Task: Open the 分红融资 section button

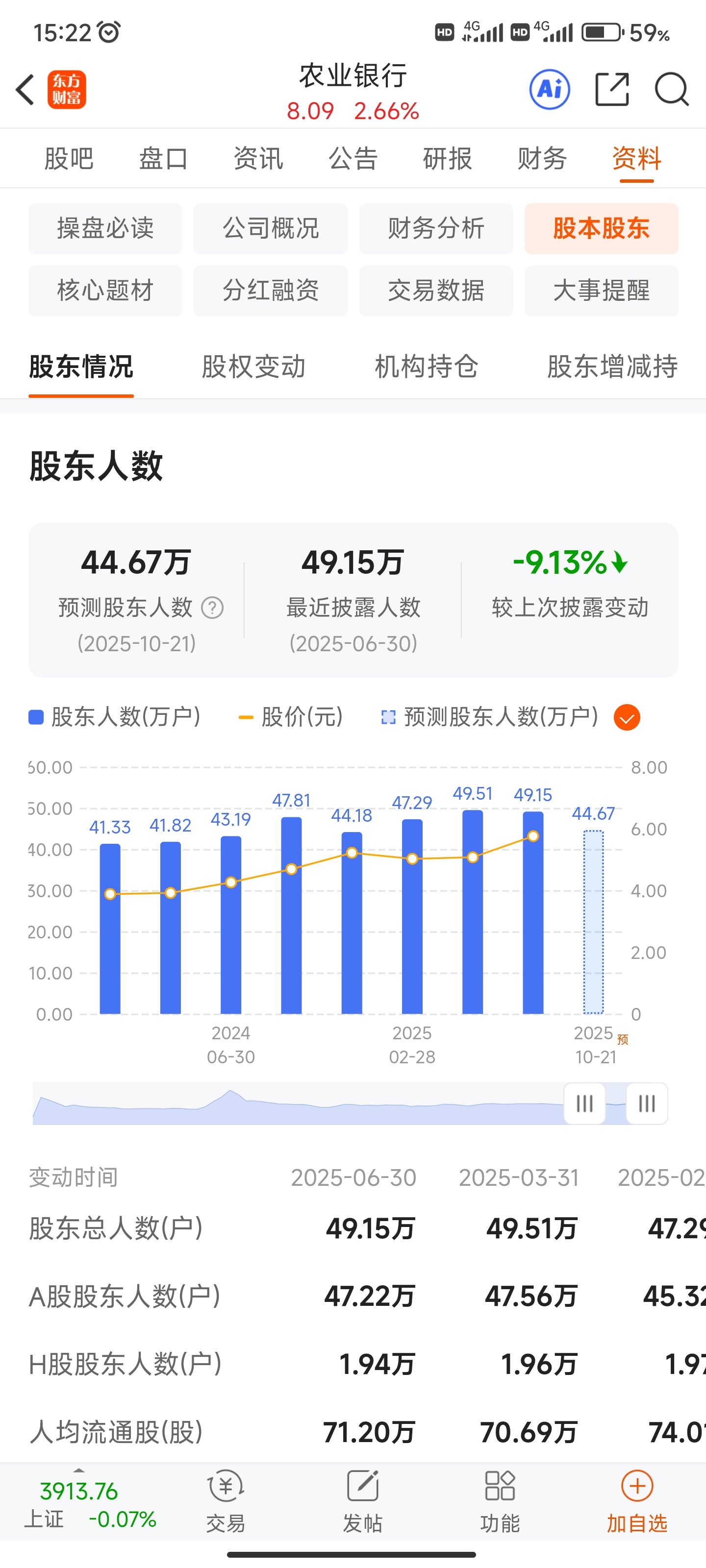Action: tap(271, 291)
